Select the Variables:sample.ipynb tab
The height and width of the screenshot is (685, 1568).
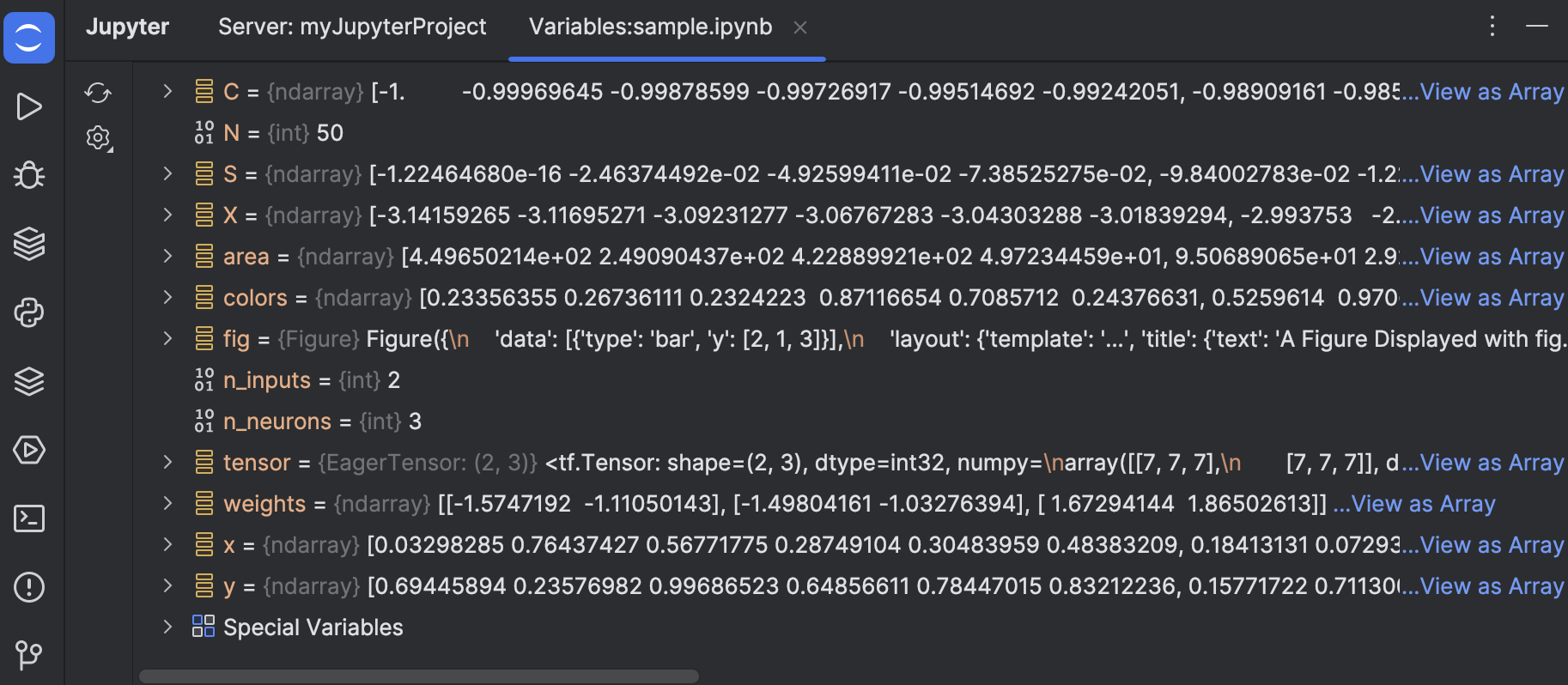650,27
